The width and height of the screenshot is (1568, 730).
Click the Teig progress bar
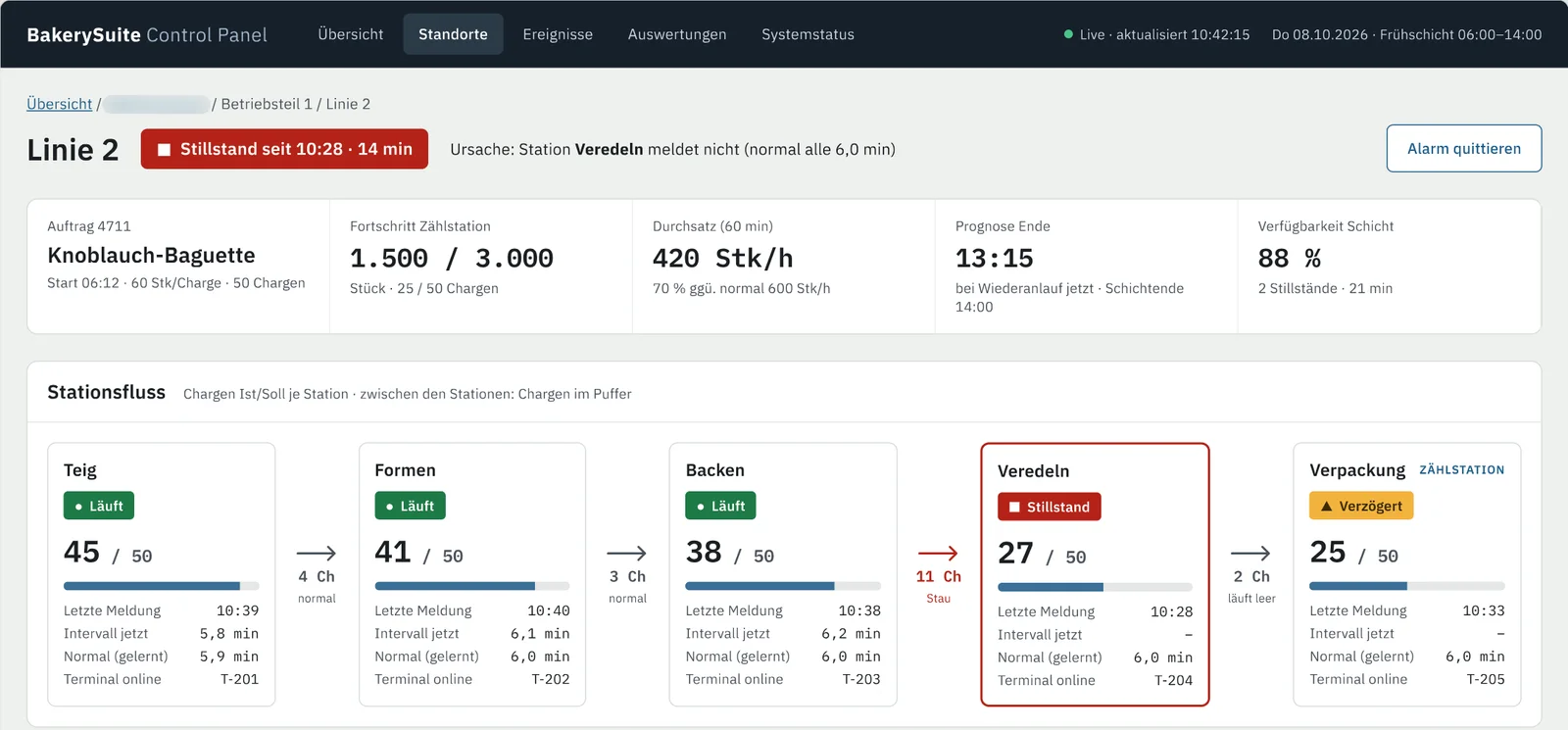pyautogui.click(x=162, y=586)
